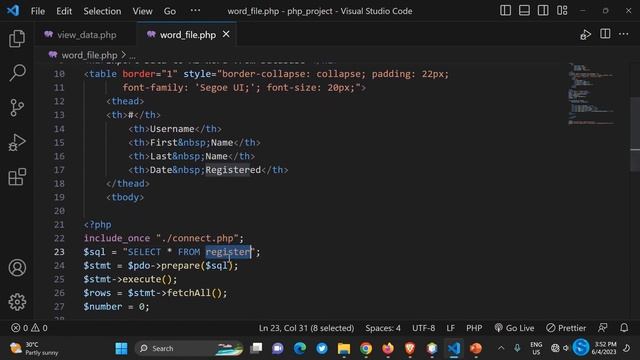640x360 pixels.
Task: Open the Edit menu
Action: pyautogui.click(x=64, y=11)
